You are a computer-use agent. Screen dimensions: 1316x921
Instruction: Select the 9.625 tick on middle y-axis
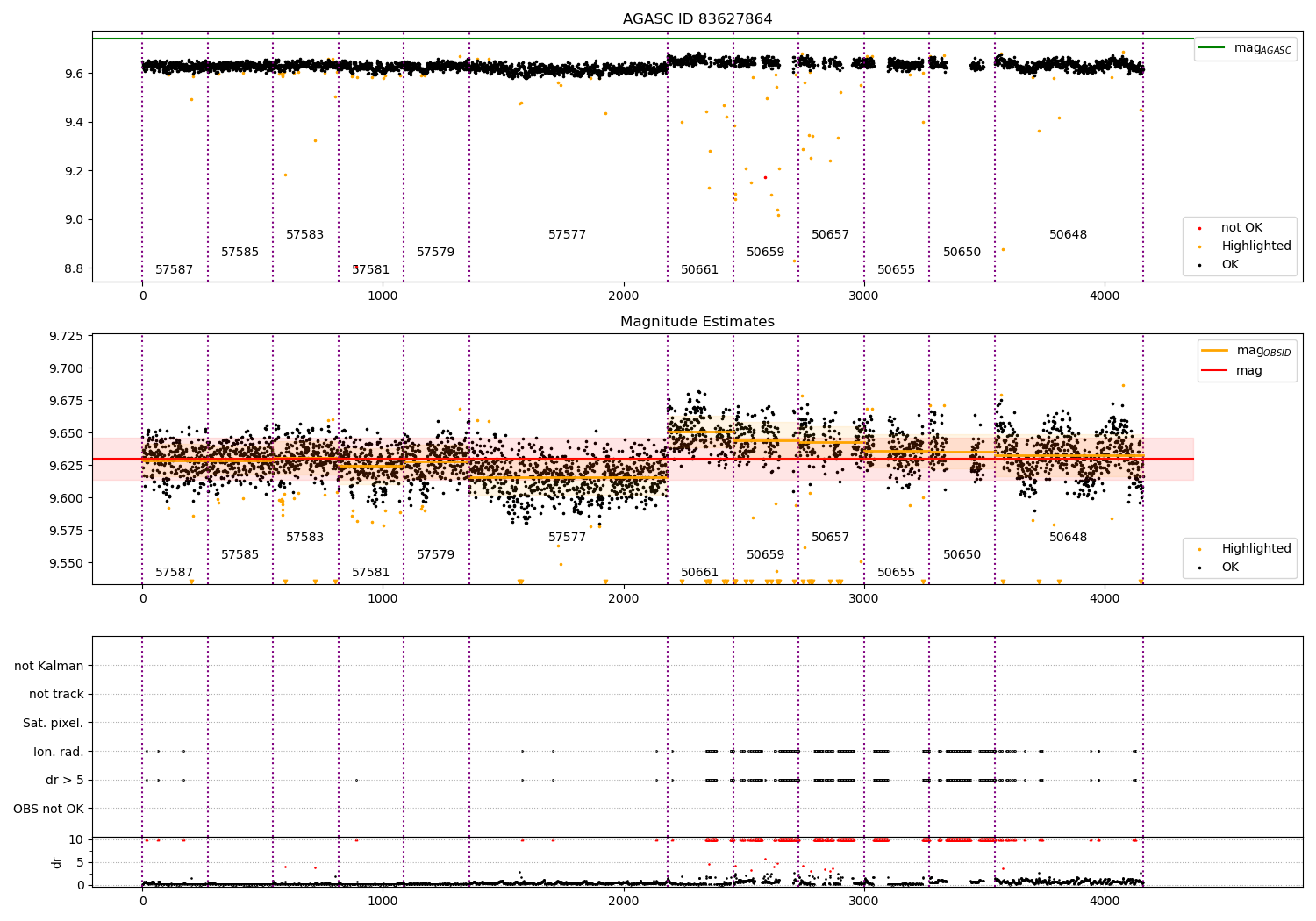point(67,466)
